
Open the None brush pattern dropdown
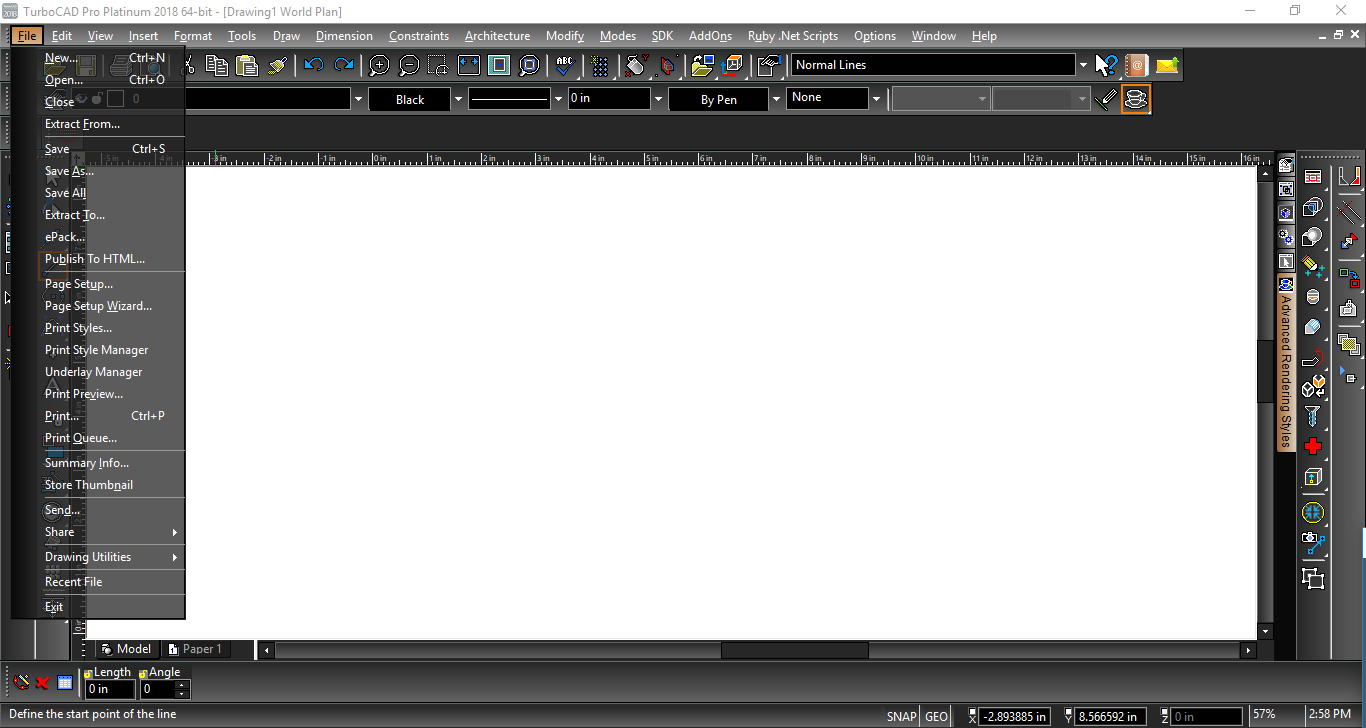(876, 99)
